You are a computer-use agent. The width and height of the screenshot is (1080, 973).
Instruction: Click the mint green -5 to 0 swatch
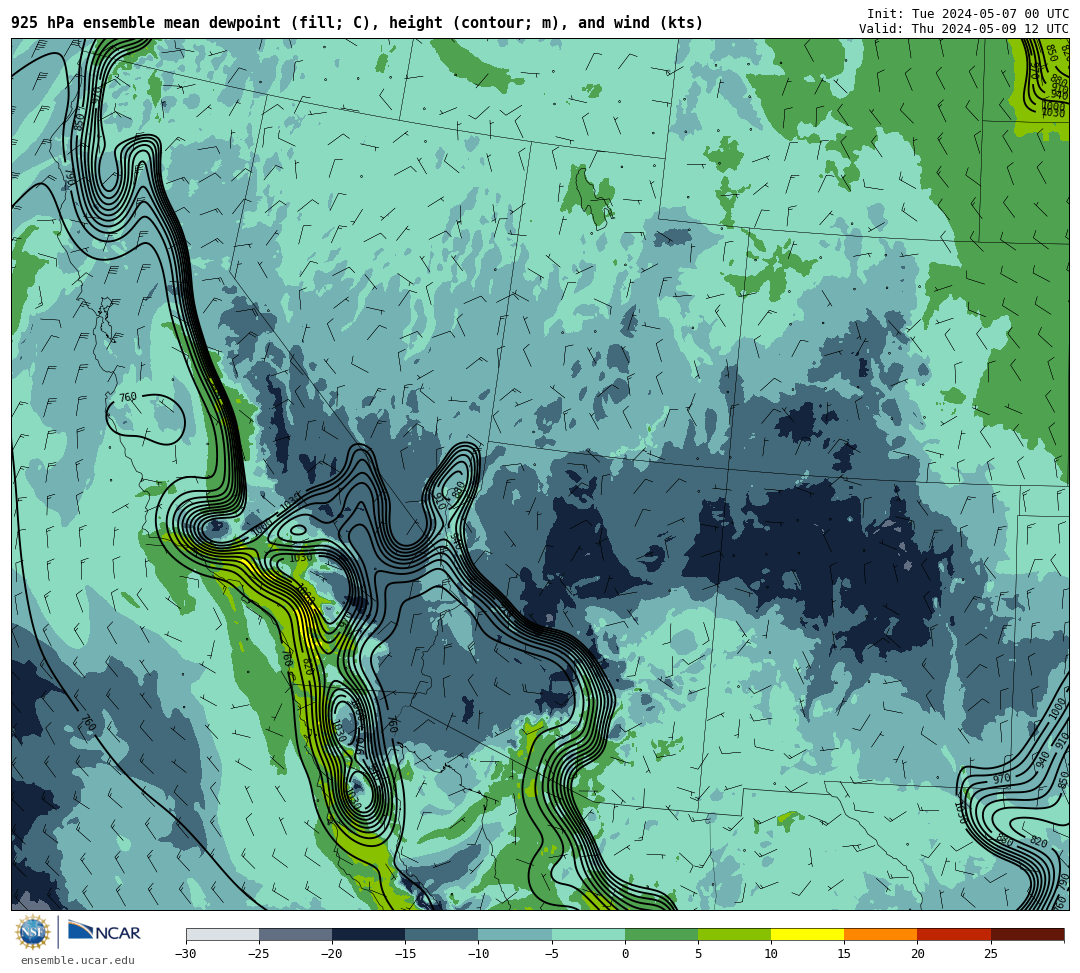point(588,934)
